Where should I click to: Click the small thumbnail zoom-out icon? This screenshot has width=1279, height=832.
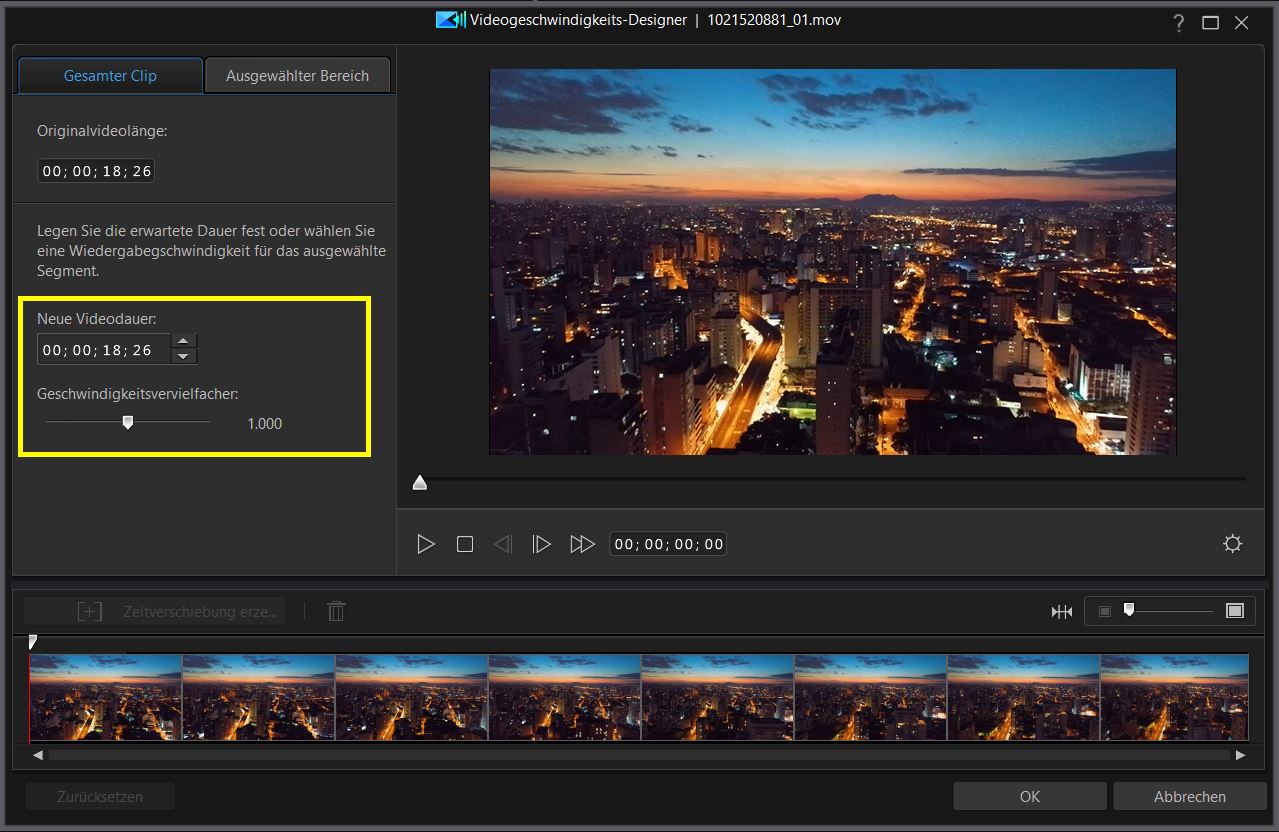coord(1104,611)
